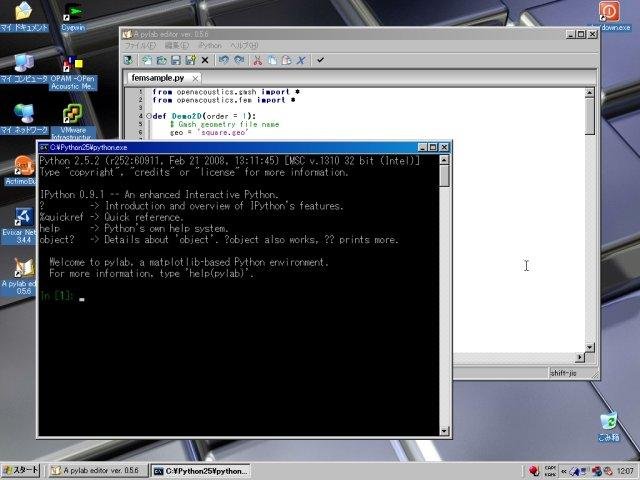Delete with the blue X toolbar icon

click(301, 60)
